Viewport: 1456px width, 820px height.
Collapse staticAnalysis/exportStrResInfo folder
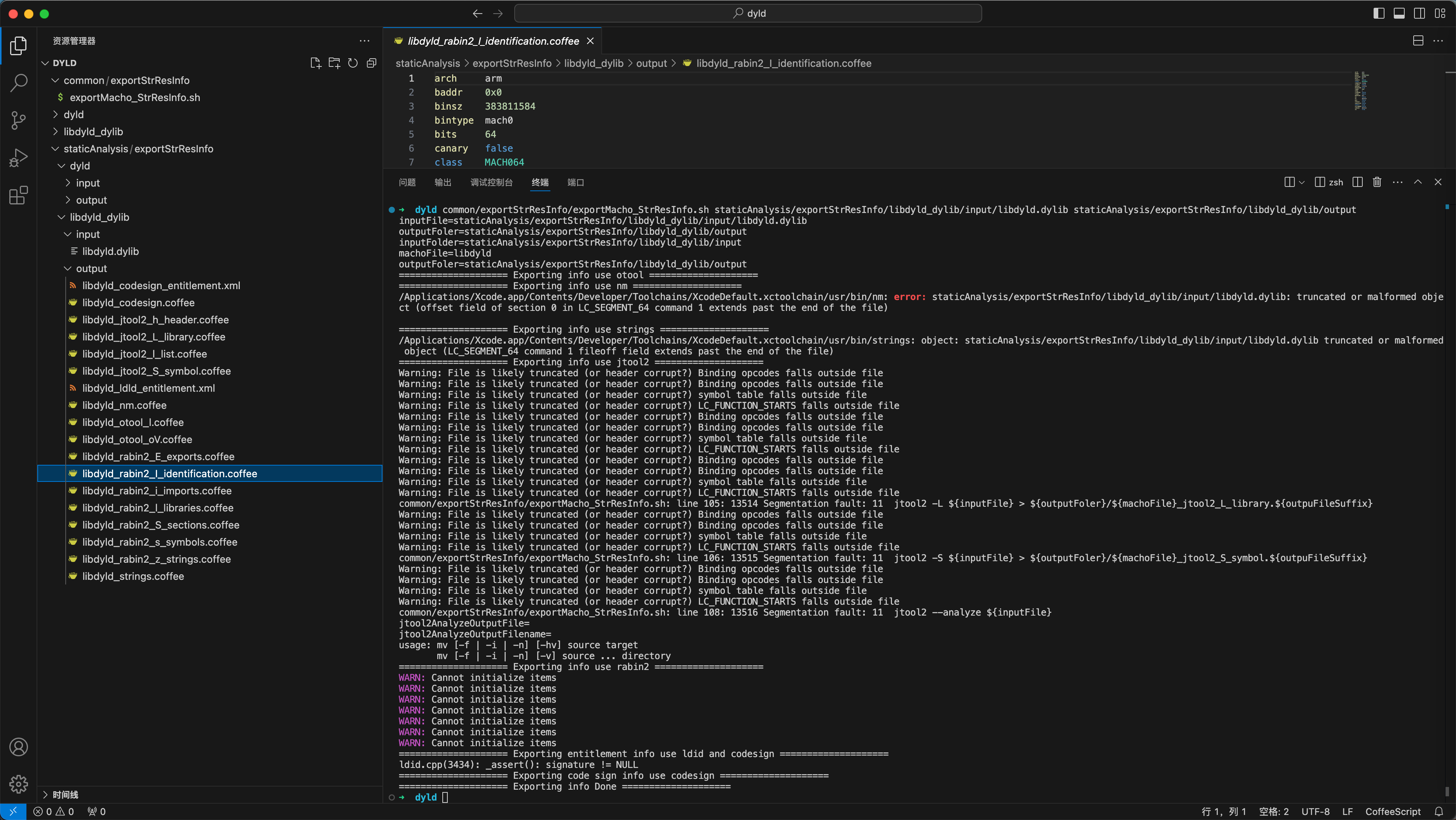point(56,148)
